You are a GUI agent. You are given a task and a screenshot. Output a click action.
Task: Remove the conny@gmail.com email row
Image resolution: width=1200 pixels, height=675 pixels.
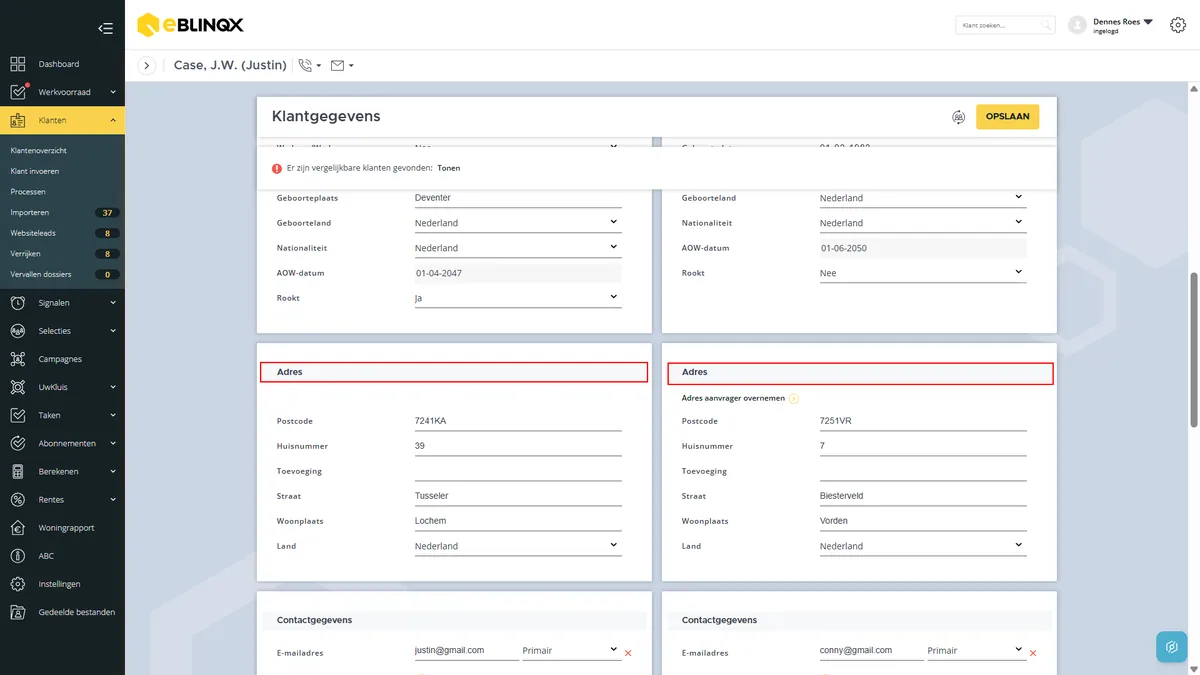coord(1033,653)
